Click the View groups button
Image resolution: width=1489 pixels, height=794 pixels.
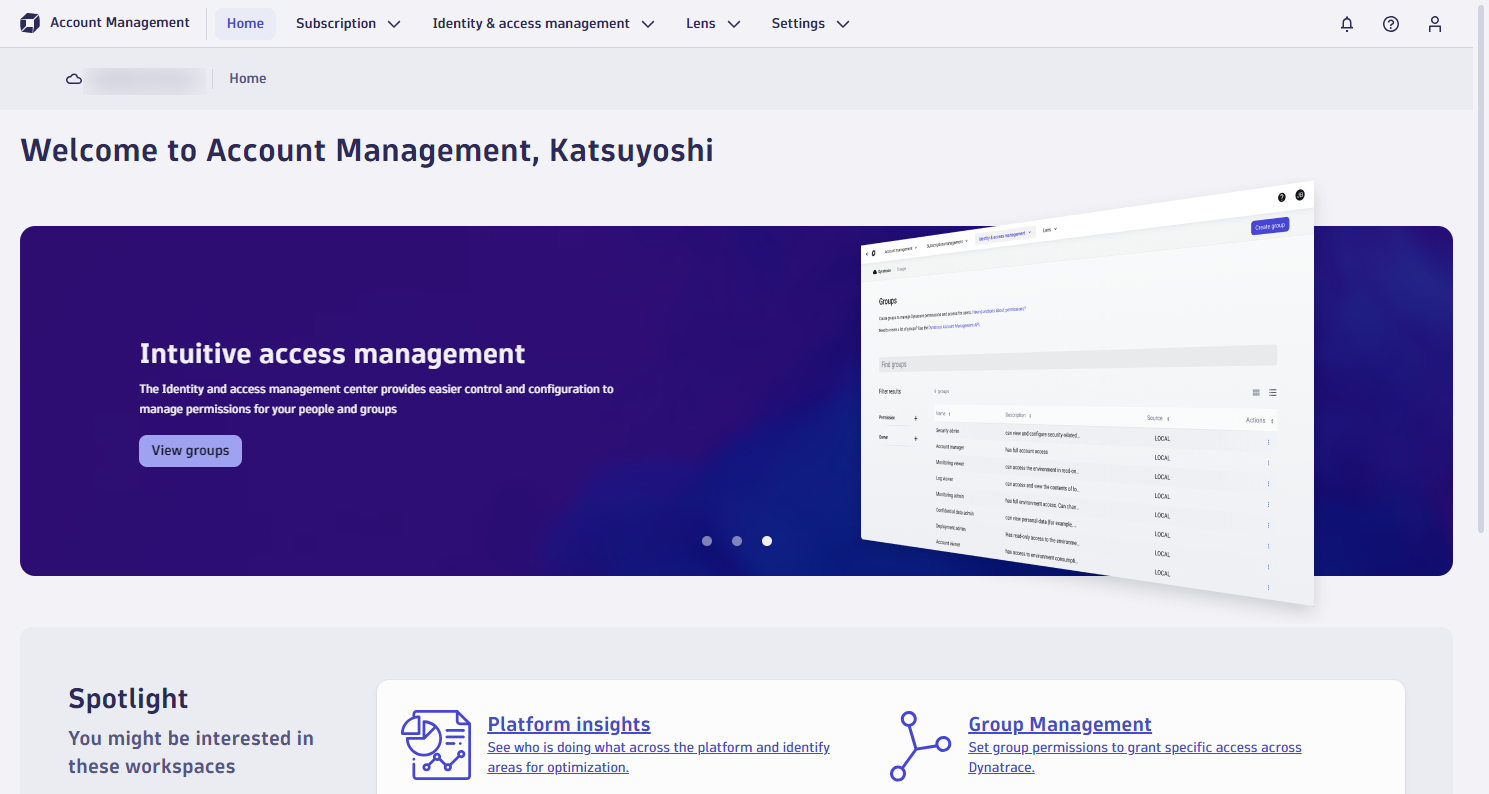[x=190, y=451]
